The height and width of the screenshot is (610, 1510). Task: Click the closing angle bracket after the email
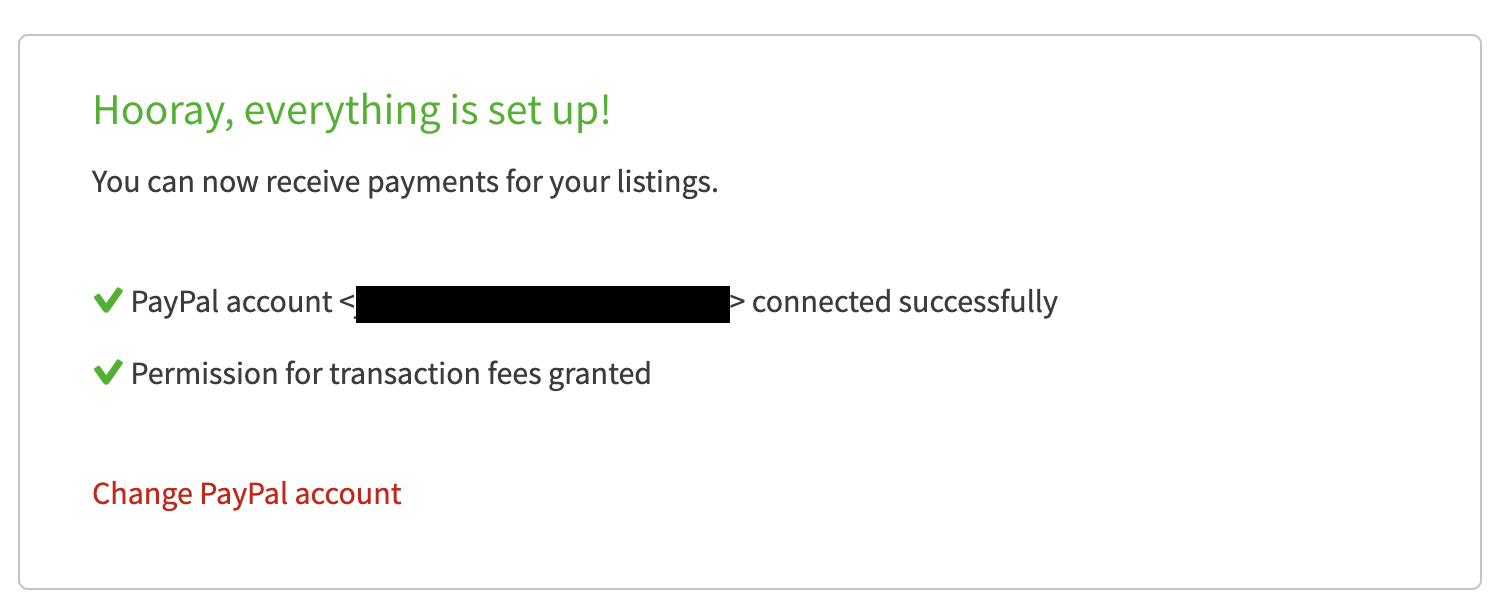point(738,301)
